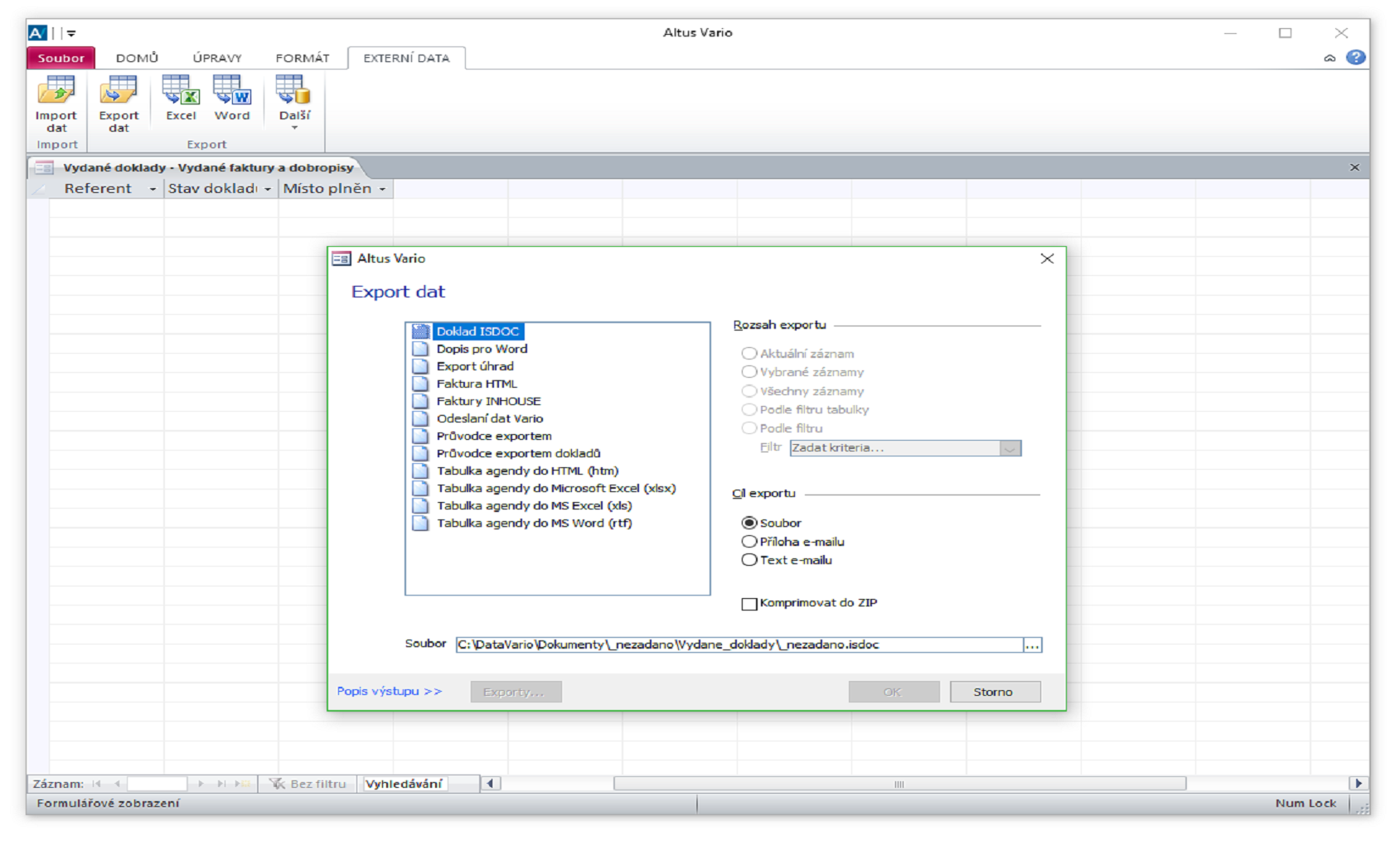Open the quick access toolbar dropdown
Viewport: 1400px width, 845px height.
click(71, 33)
